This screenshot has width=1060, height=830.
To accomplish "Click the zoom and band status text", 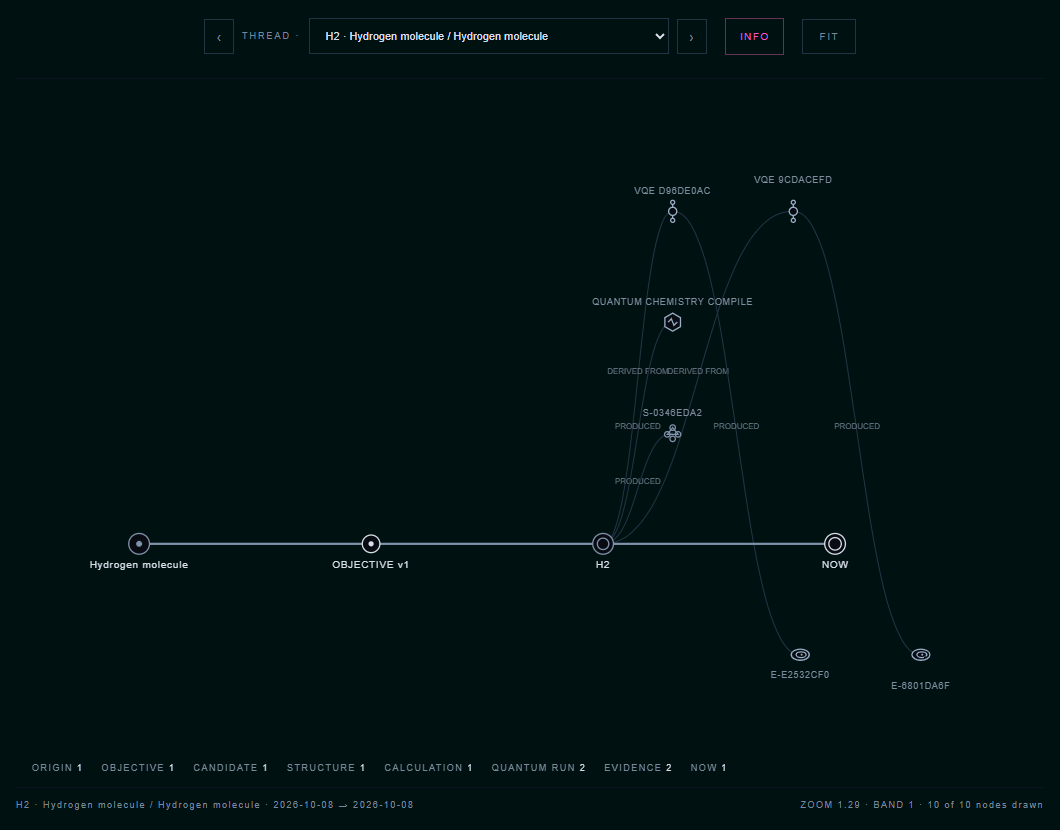I will point(921,805).
